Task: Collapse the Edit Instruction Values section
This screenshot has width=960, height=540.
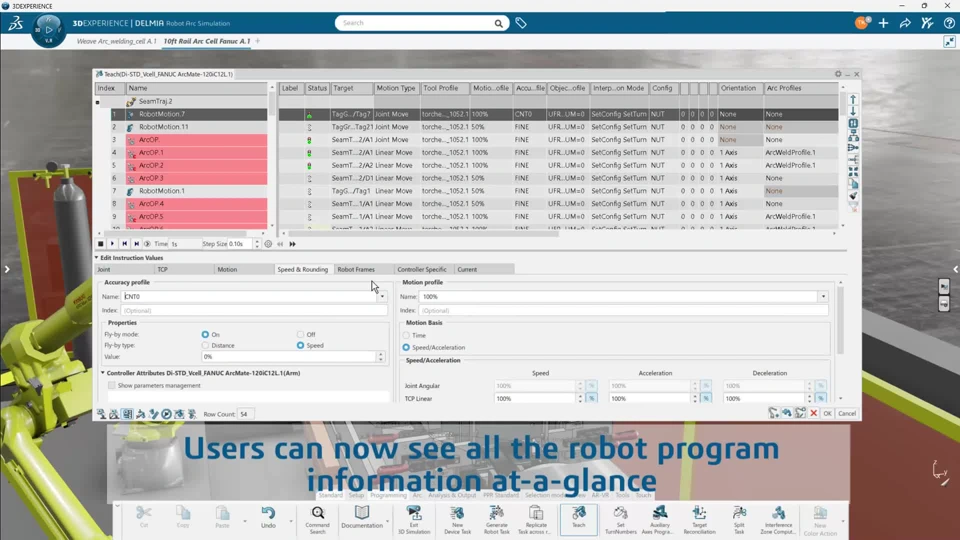Action: pyautogui.click(x=97, y=258)
